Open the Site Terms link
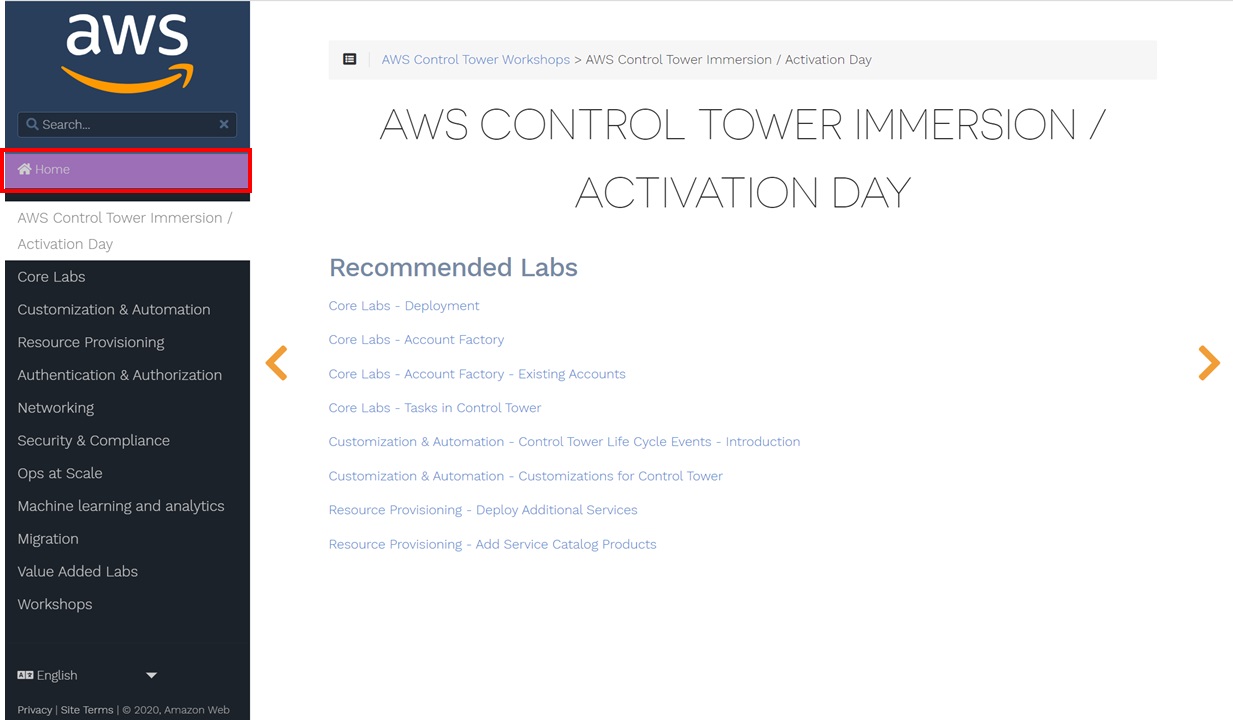Image resolution: width=1233 pixels, height=720 pixels. (x=87, y=709)
